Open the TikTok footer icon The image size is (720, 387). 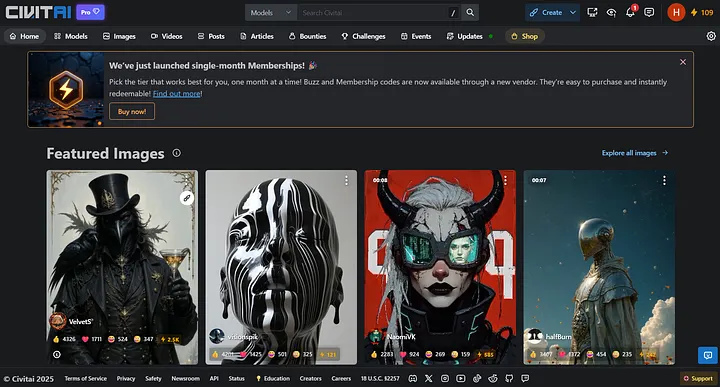coord(477,378)
